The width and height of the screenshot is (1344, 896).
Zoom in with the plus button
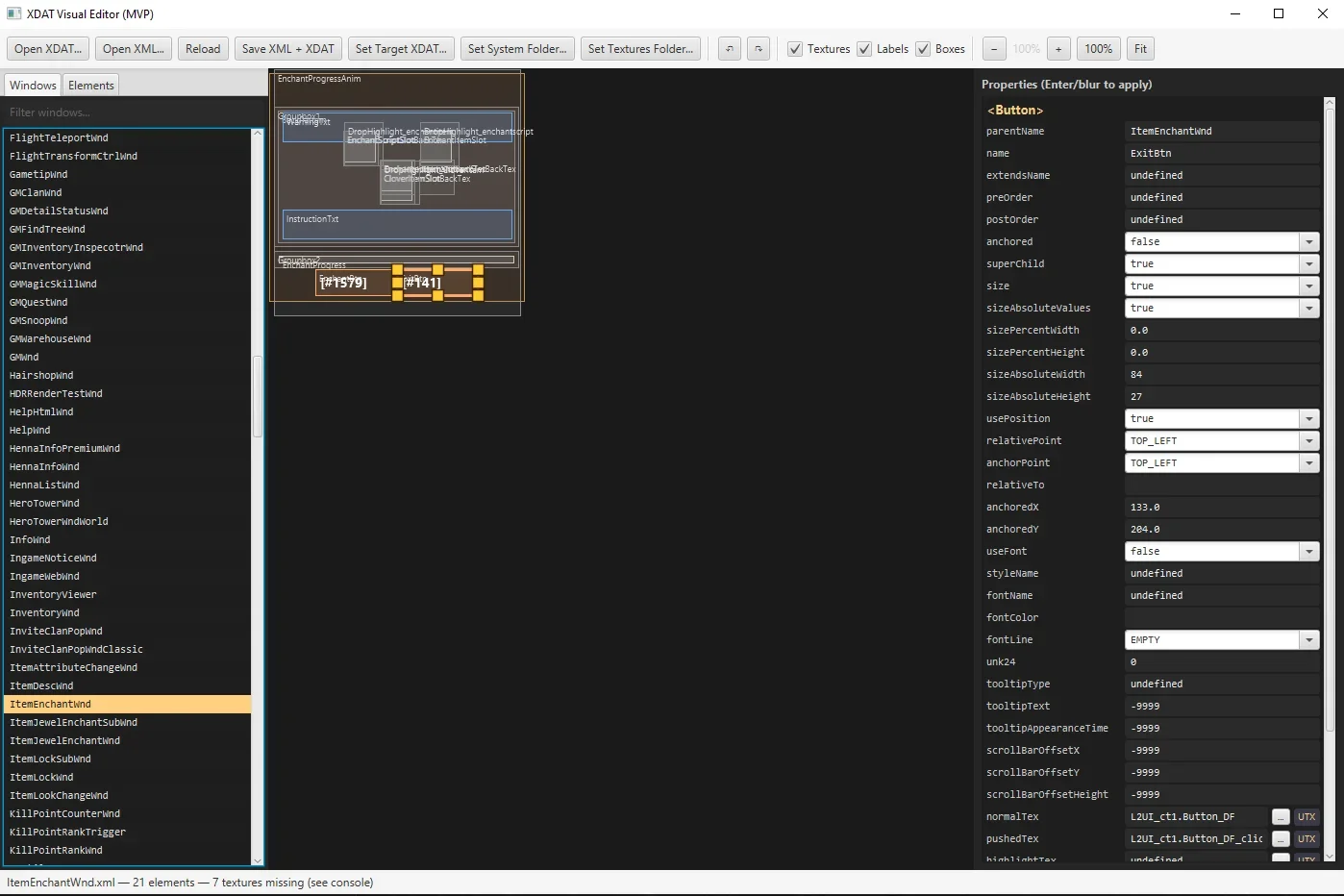[x=1058, y=49]
